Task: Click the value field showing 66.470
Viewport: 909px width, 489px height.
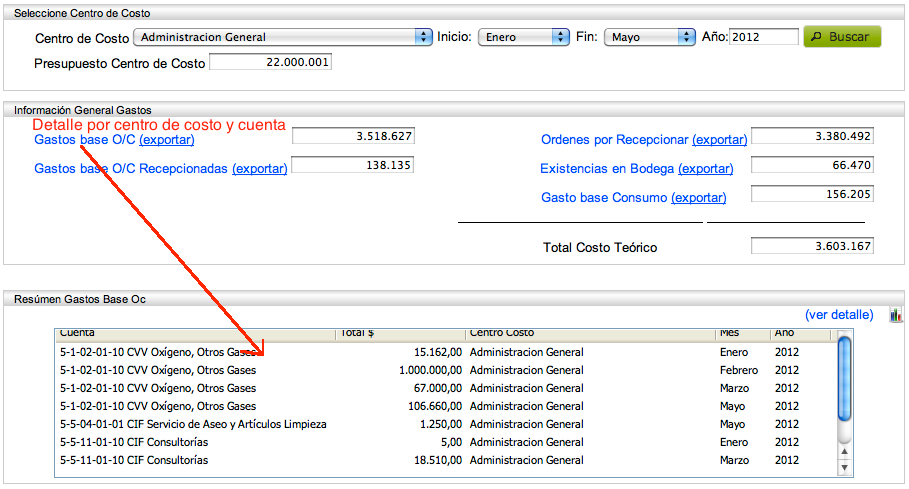Action: (812, 165)
